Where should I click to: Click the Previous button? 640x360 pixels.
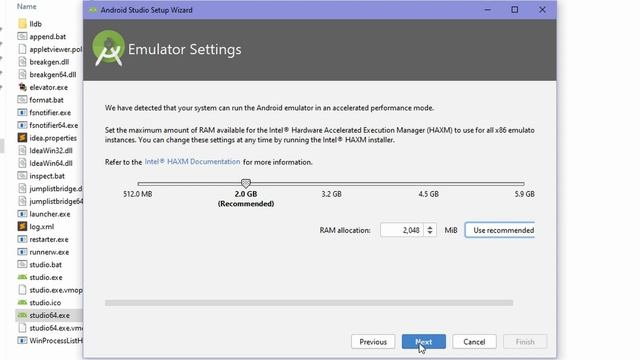[373, 342]
